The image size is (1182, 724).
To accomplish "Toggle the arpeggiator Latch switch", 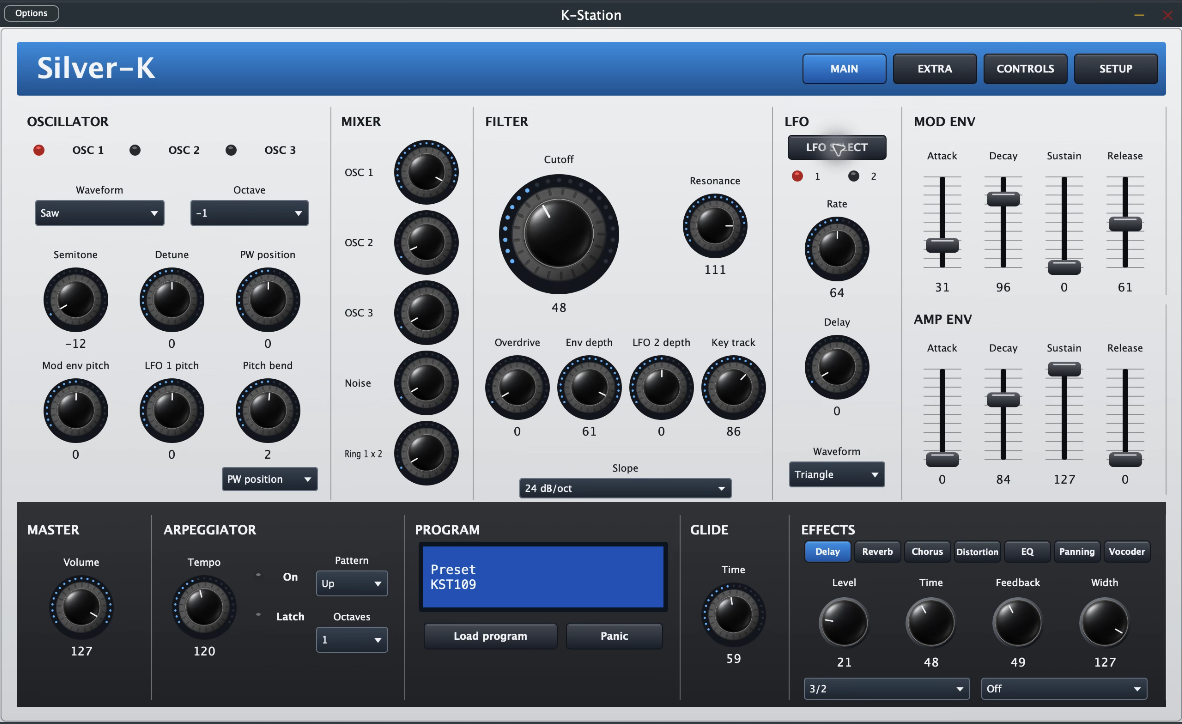I will 259,615.
